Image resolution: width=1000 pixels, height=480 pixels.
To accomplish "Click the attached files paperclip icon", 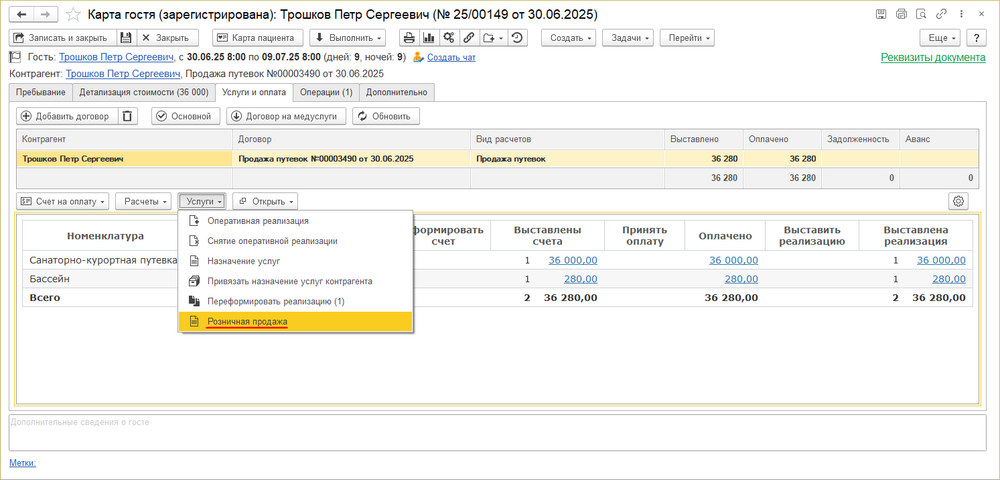I will click(469, 38).
